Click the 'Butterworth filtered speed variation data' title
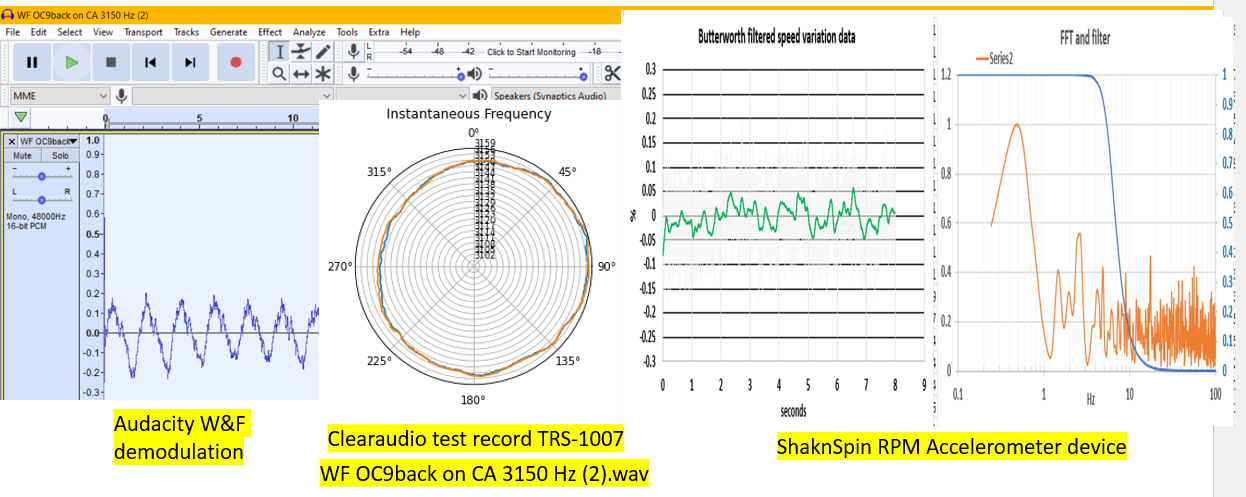The height and width of the screenshot is (497, 1246). [x=776, y=37]
